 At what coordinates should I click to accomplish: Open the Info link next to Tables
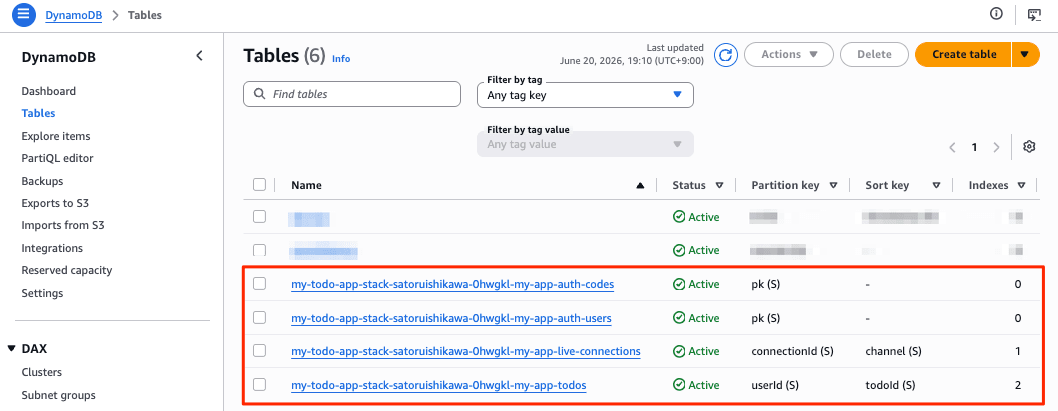341,59
